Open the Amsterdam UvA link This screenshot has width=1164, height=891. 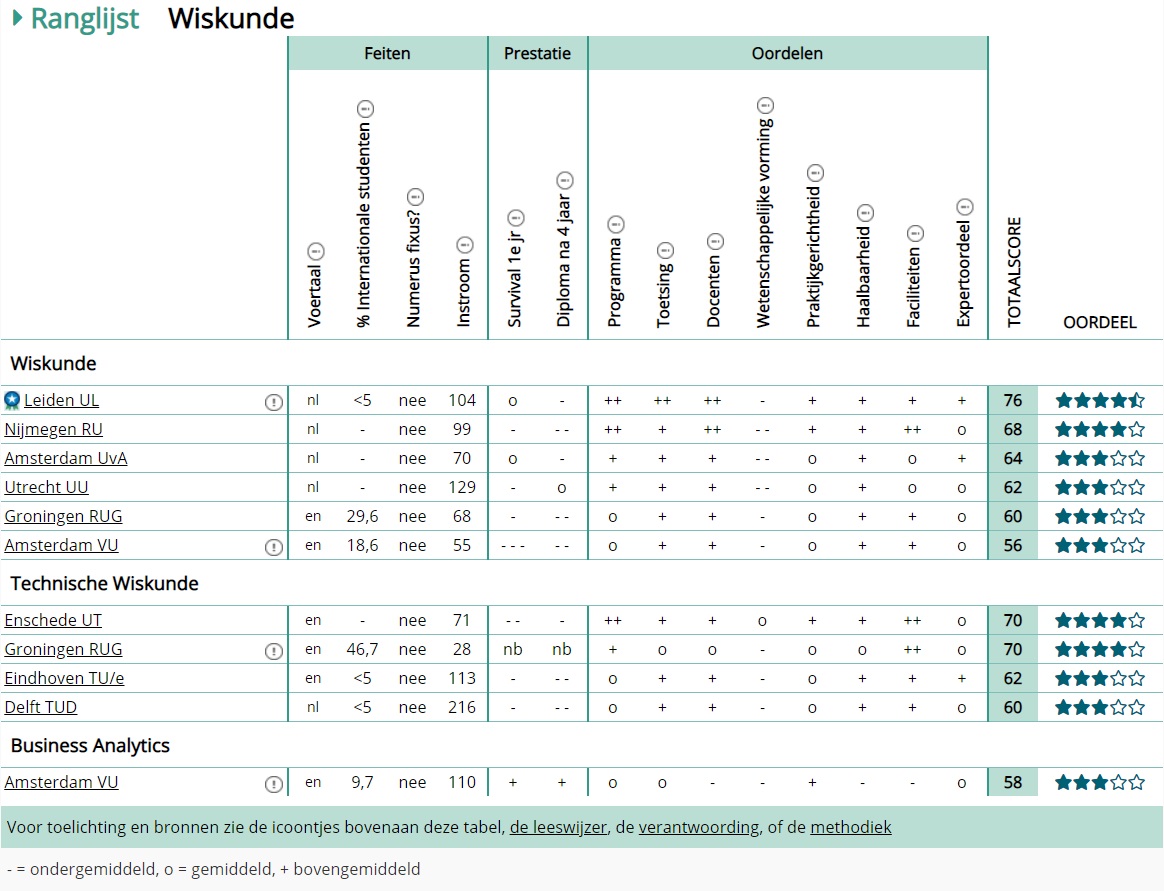click(x=66, y=458)
